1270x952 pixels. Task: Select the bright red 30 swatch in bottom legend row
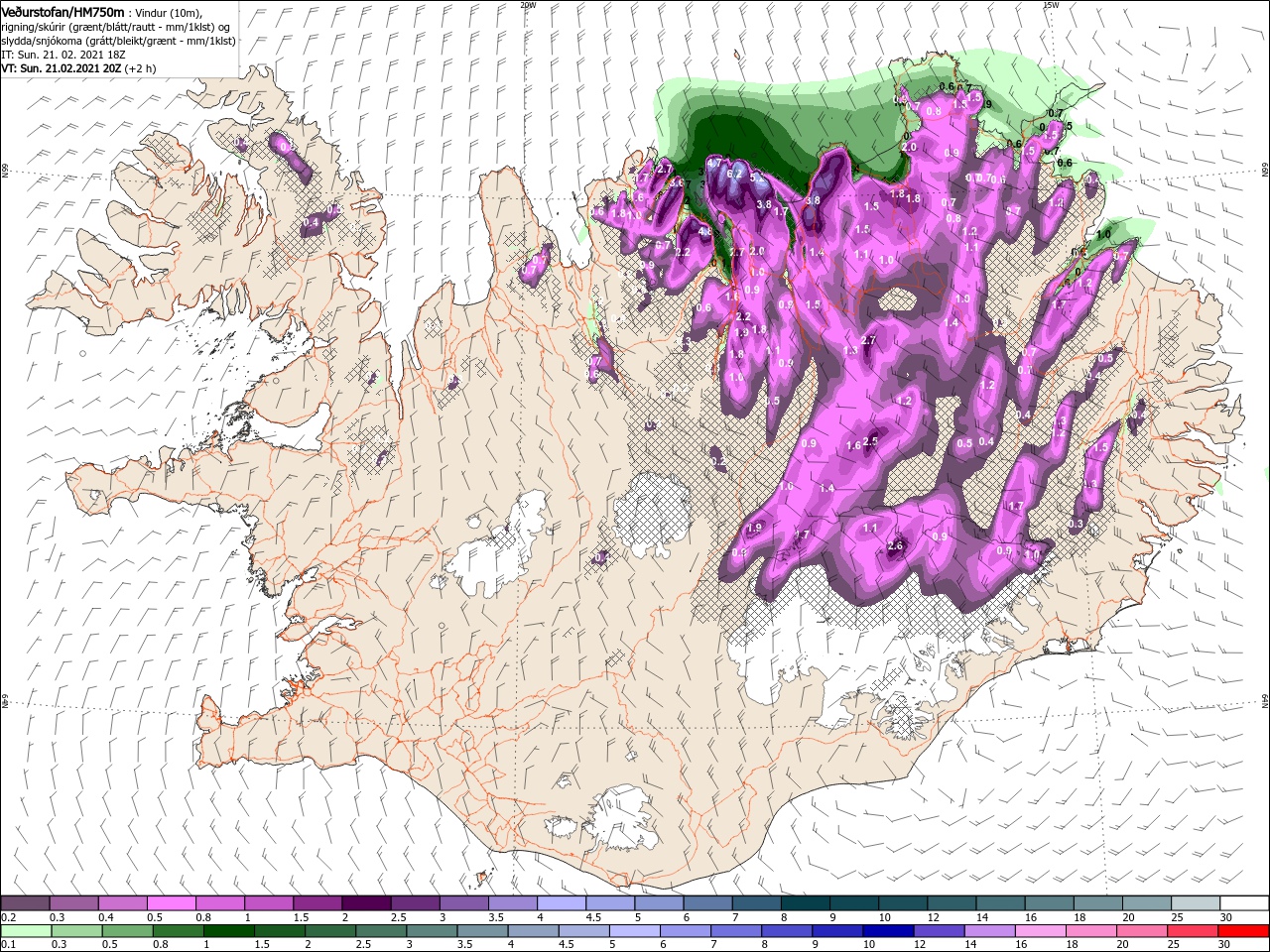click(1242, 931)
